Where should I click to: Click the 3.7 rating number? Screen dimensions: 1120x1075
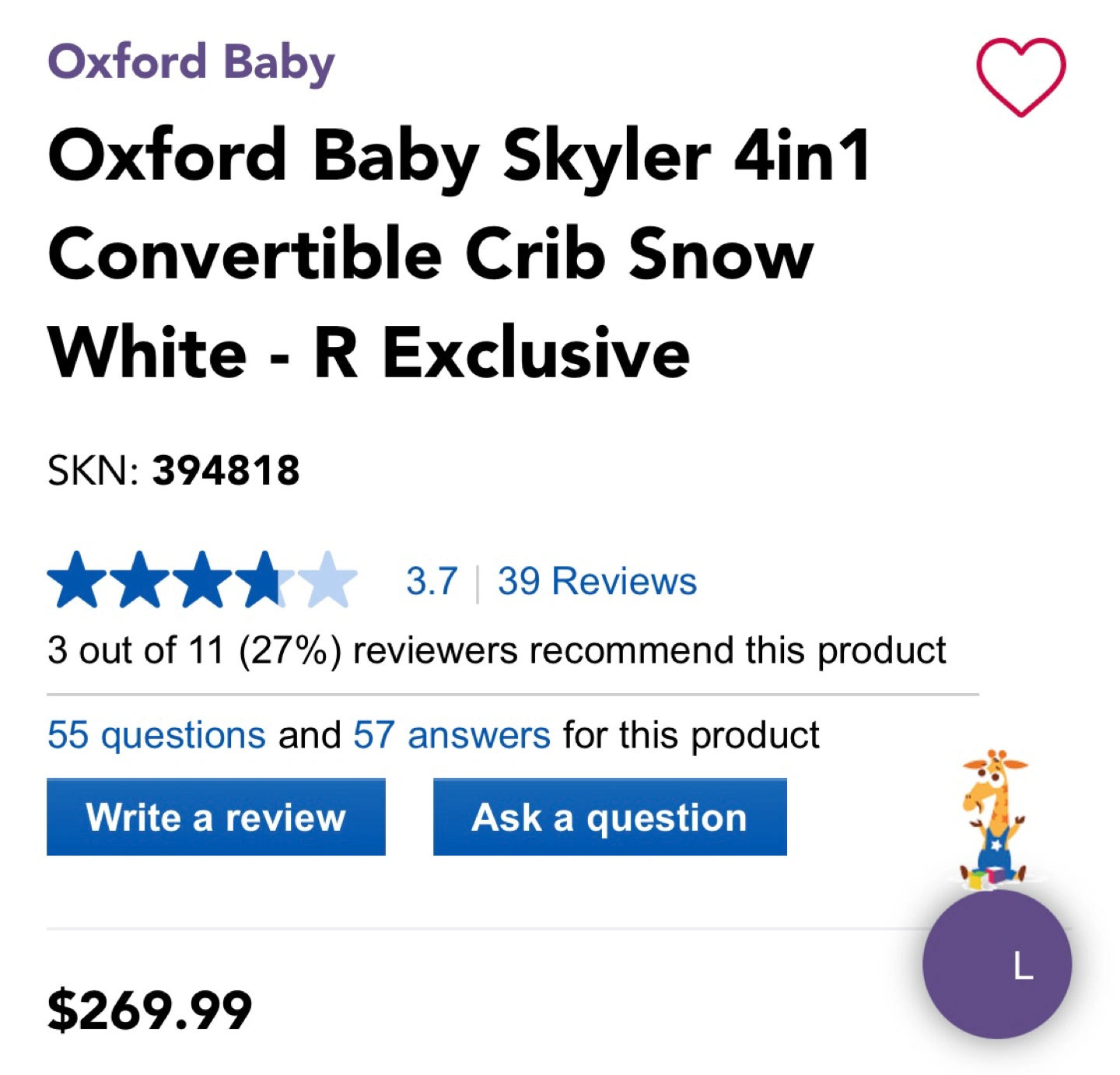click(432, 581)
